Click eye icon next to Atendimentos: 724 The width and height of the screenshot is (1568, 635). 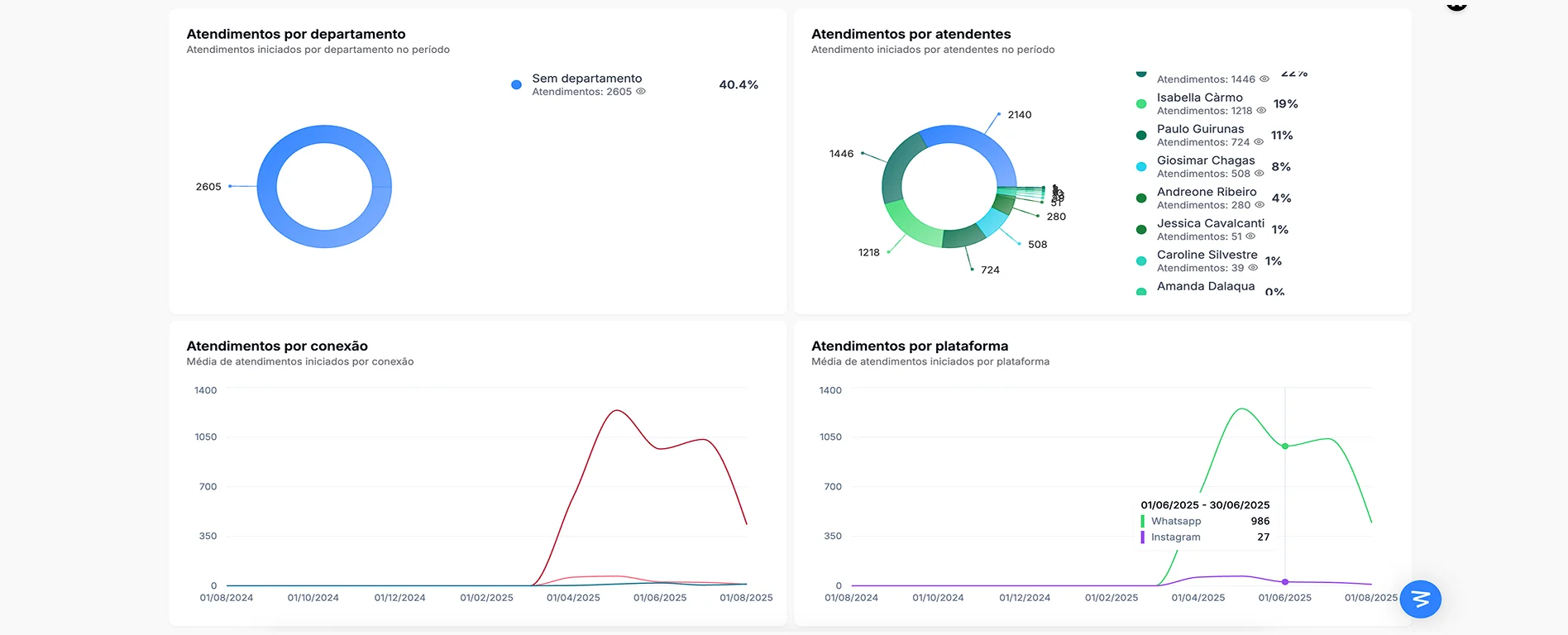[x=1259, y=142]
